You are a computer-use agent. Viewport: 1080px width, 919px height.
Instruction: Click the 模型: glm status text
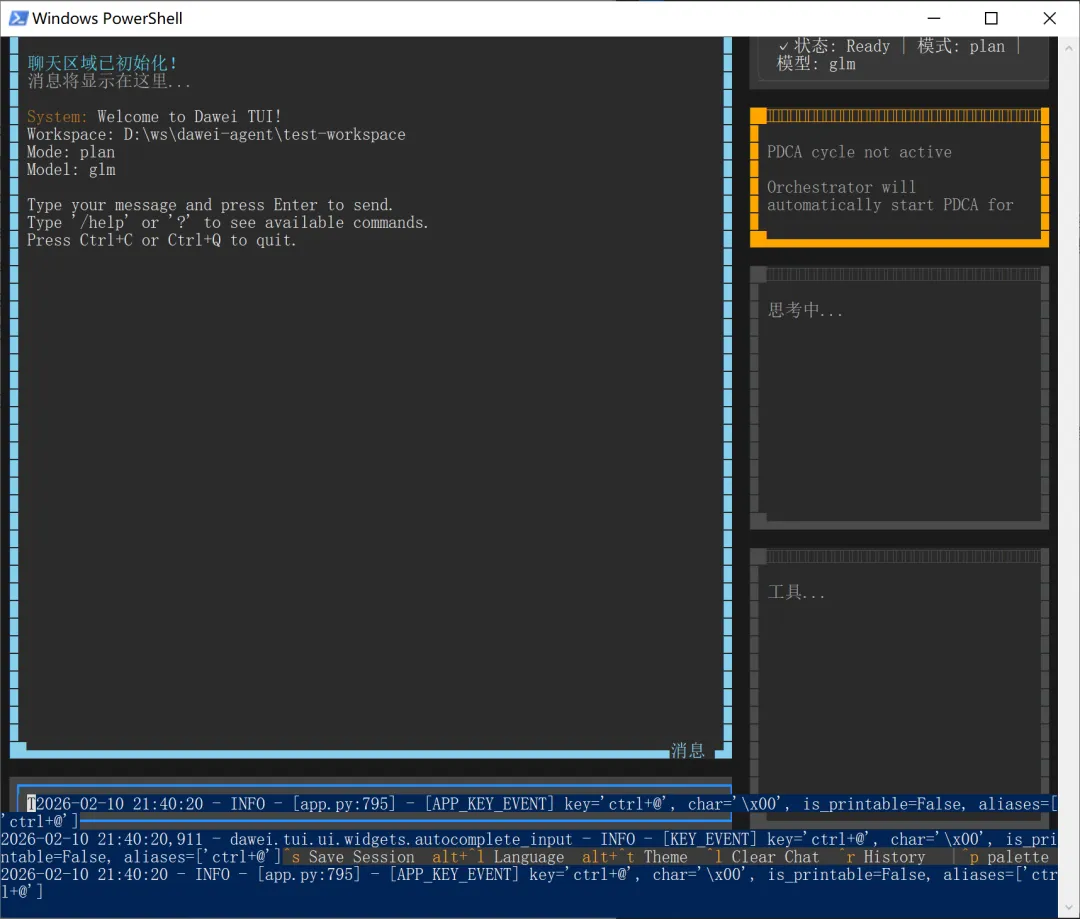click(x=816, y=64)
